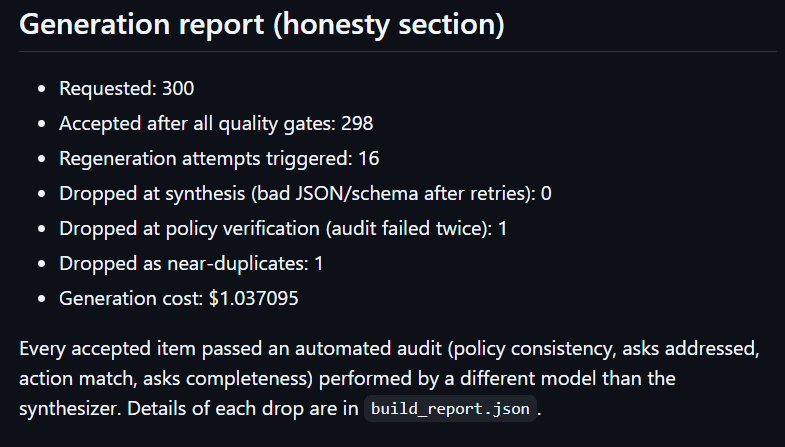
Task: Click the 'Generation report (honesty section)' heading
Action: 262,25
